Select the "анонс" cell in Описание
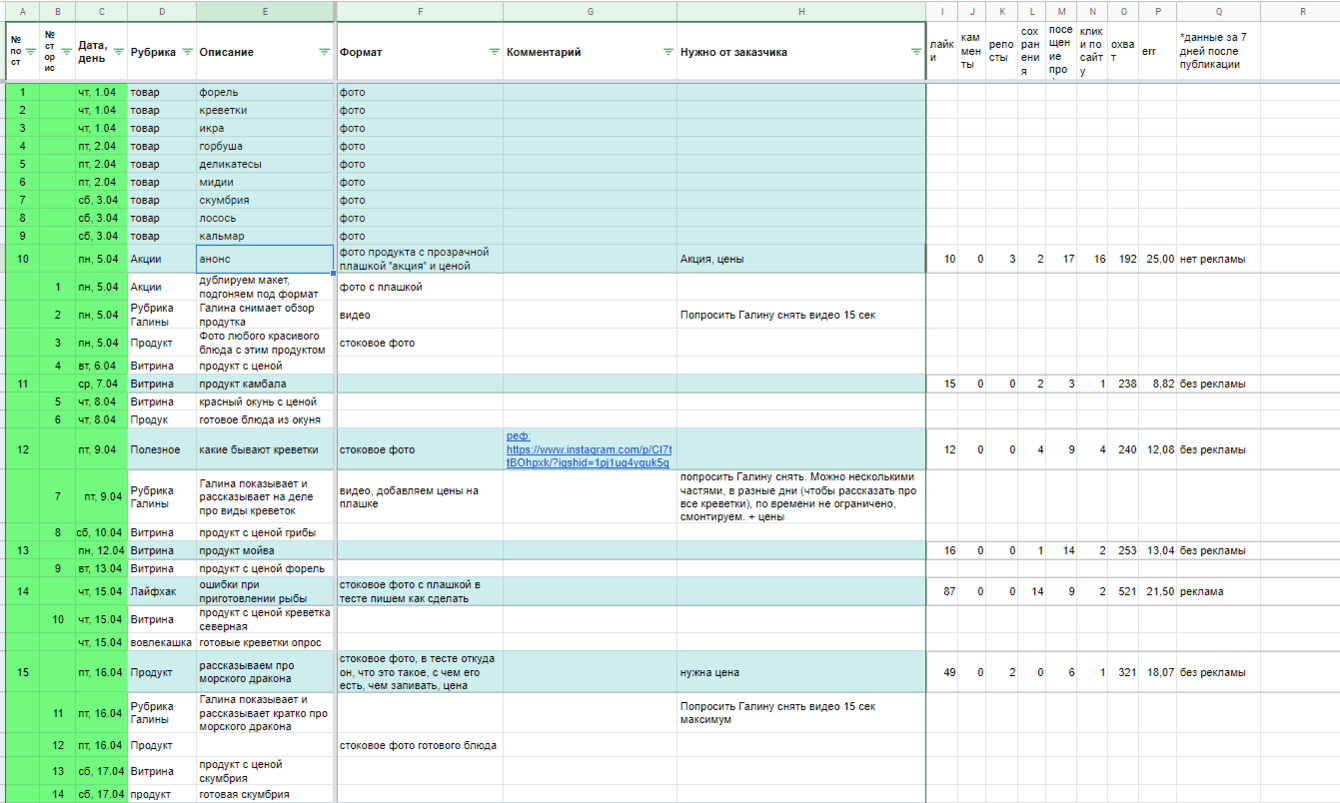Screen dimensions: 1340x803 pyautogui.click(x=265, y=259)
